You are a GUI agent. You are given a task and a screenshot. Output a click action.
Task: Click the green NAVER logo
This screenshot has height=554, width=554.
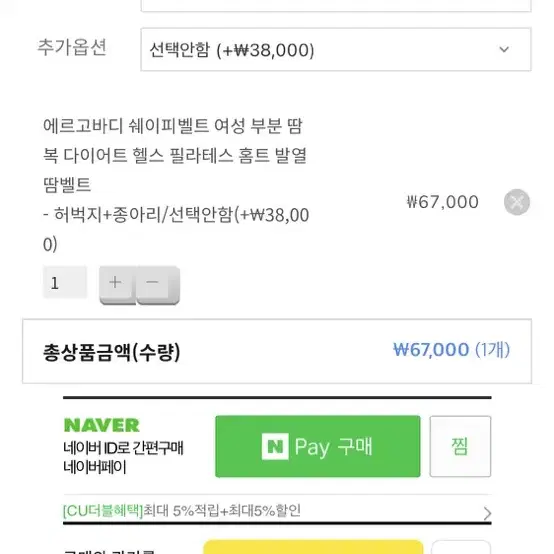coord(102,425)
